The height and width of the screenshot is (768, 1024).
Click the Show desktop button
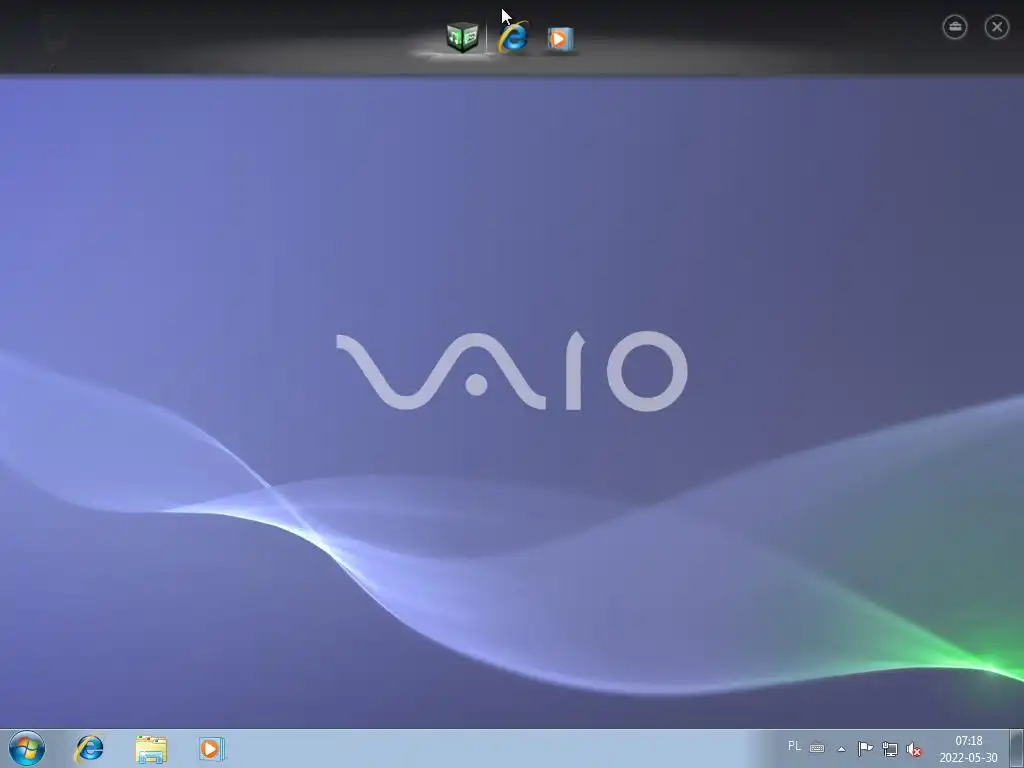(1016, 748)
